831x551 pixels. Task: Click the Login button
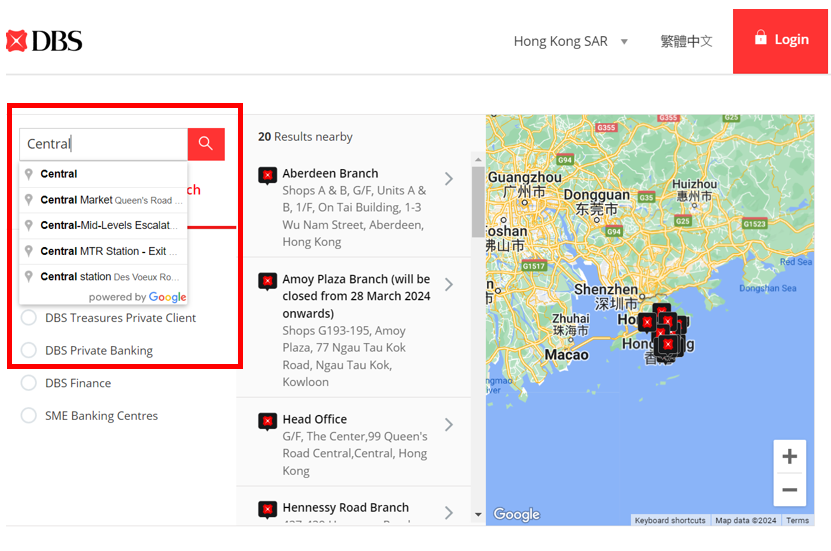(x=780, y=40)
